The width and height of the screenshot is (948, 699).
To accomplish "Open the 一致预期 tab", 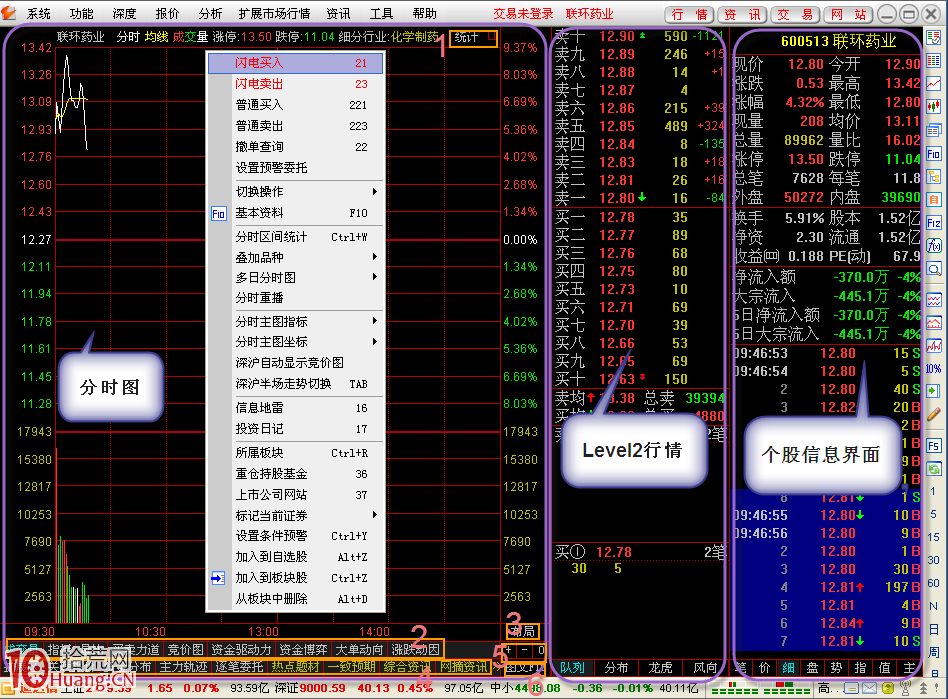I will click(351, 667).
